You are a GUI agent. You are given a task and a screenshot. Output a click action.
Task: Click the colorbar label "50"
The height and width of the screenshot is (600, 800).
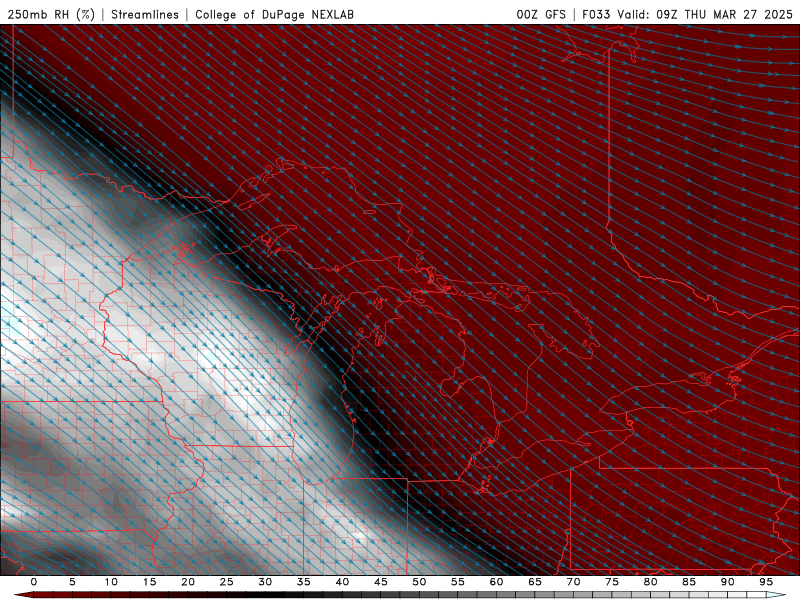(x=419, y=582)
